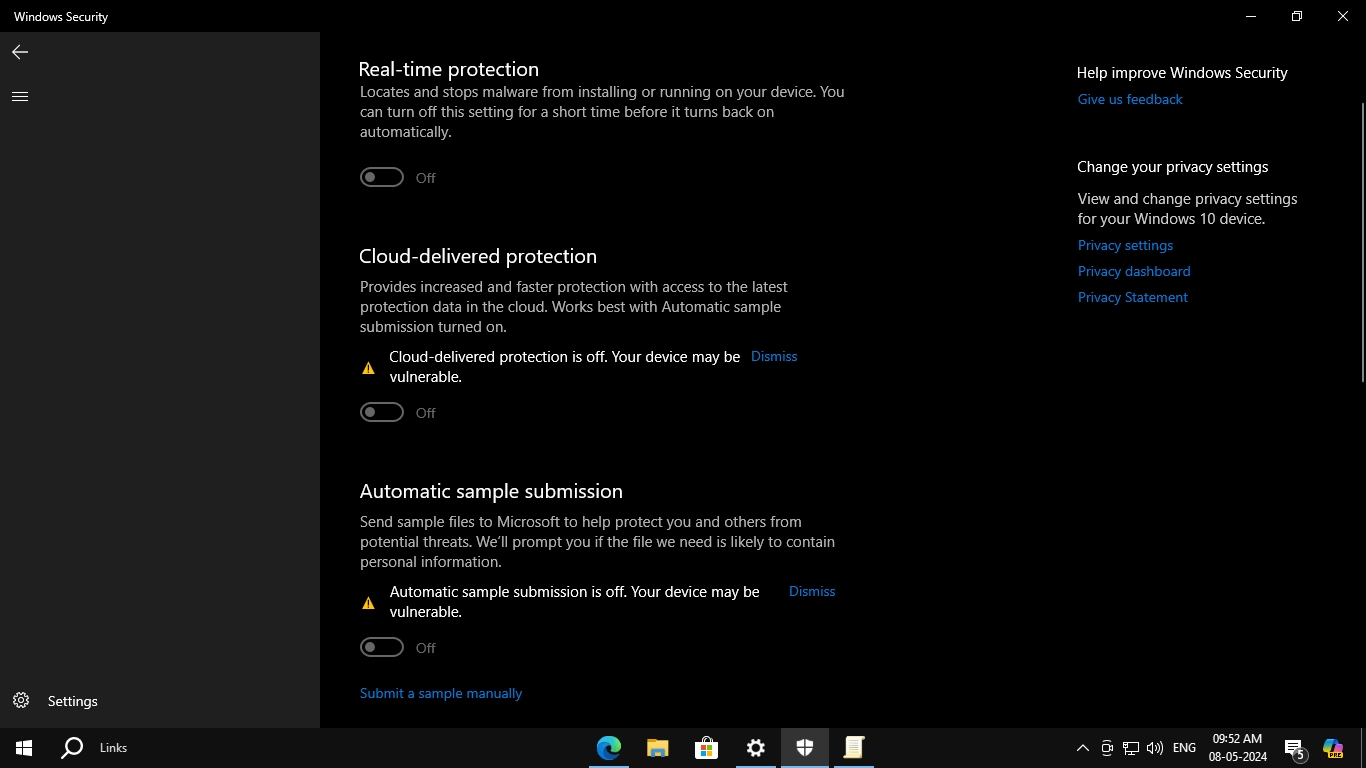Open Microsoft Store from taskbar
Image resolution: width=1366 pixels, height=768 pixels.
point(707,748)
